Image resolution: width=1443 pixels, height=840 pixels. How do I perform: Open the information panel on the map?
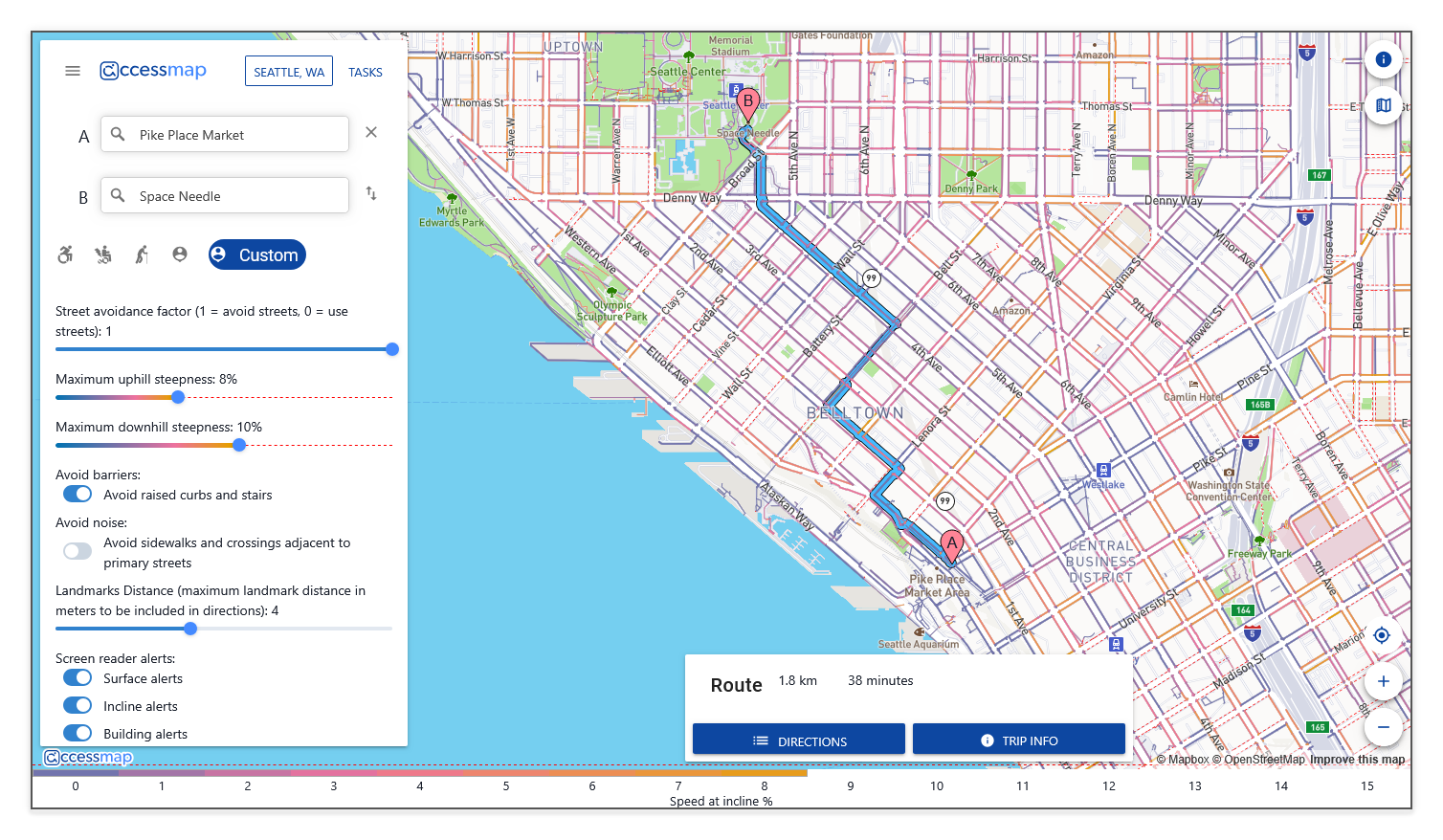point(1383,58)
